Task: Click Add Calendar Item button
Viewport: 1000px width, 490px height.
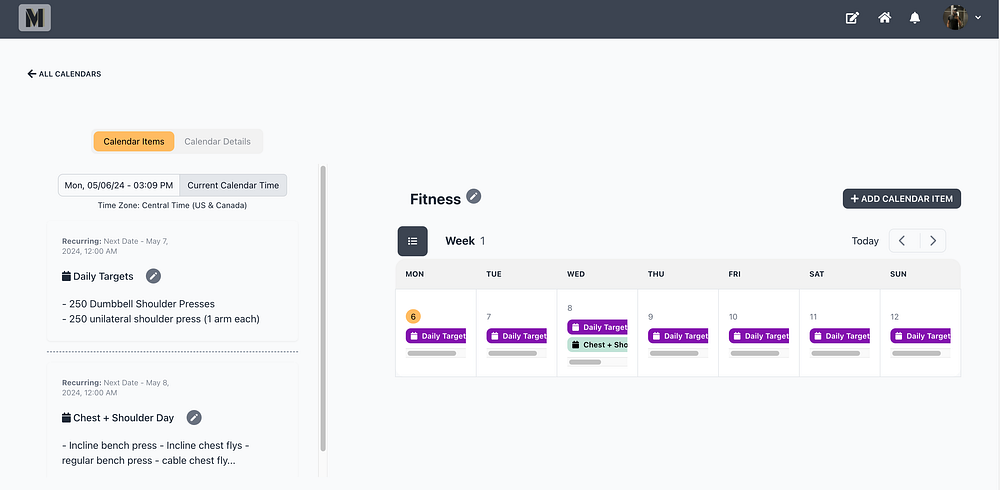Action: pyautogui.click(x=901, y=199)
